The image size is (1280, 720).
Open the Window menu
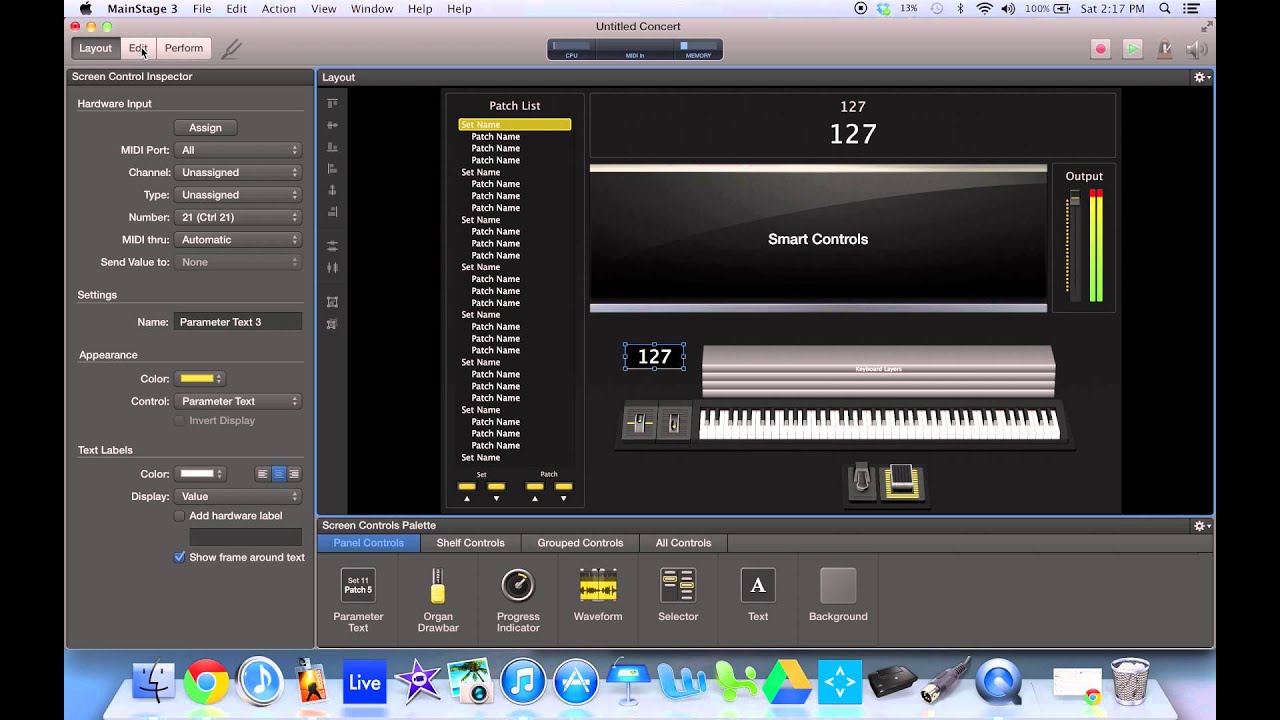click(x=372, y=9)
